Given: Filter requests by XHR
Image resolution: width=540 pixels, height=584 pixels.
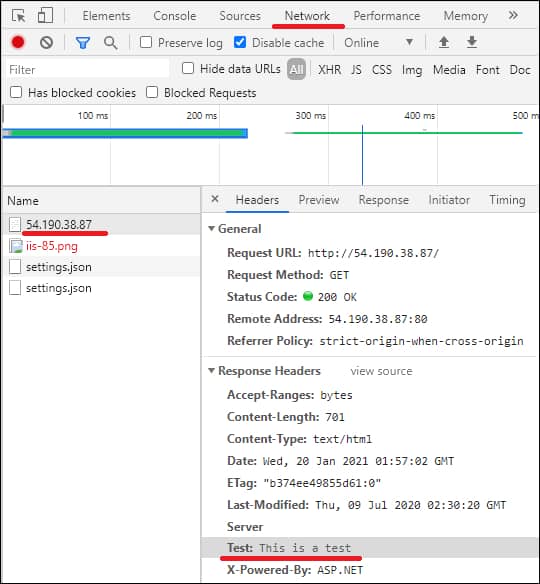Looking at the screenshot, I should (x=329, y=70).
